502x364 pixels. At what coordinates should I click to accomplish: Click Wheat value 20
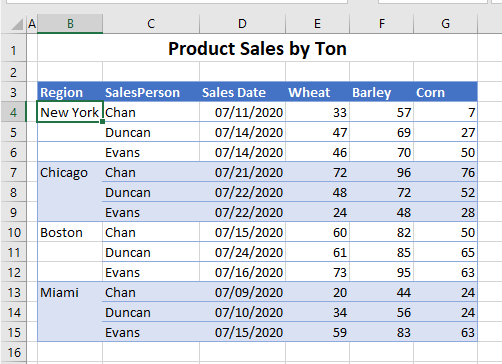click(317, 292)
